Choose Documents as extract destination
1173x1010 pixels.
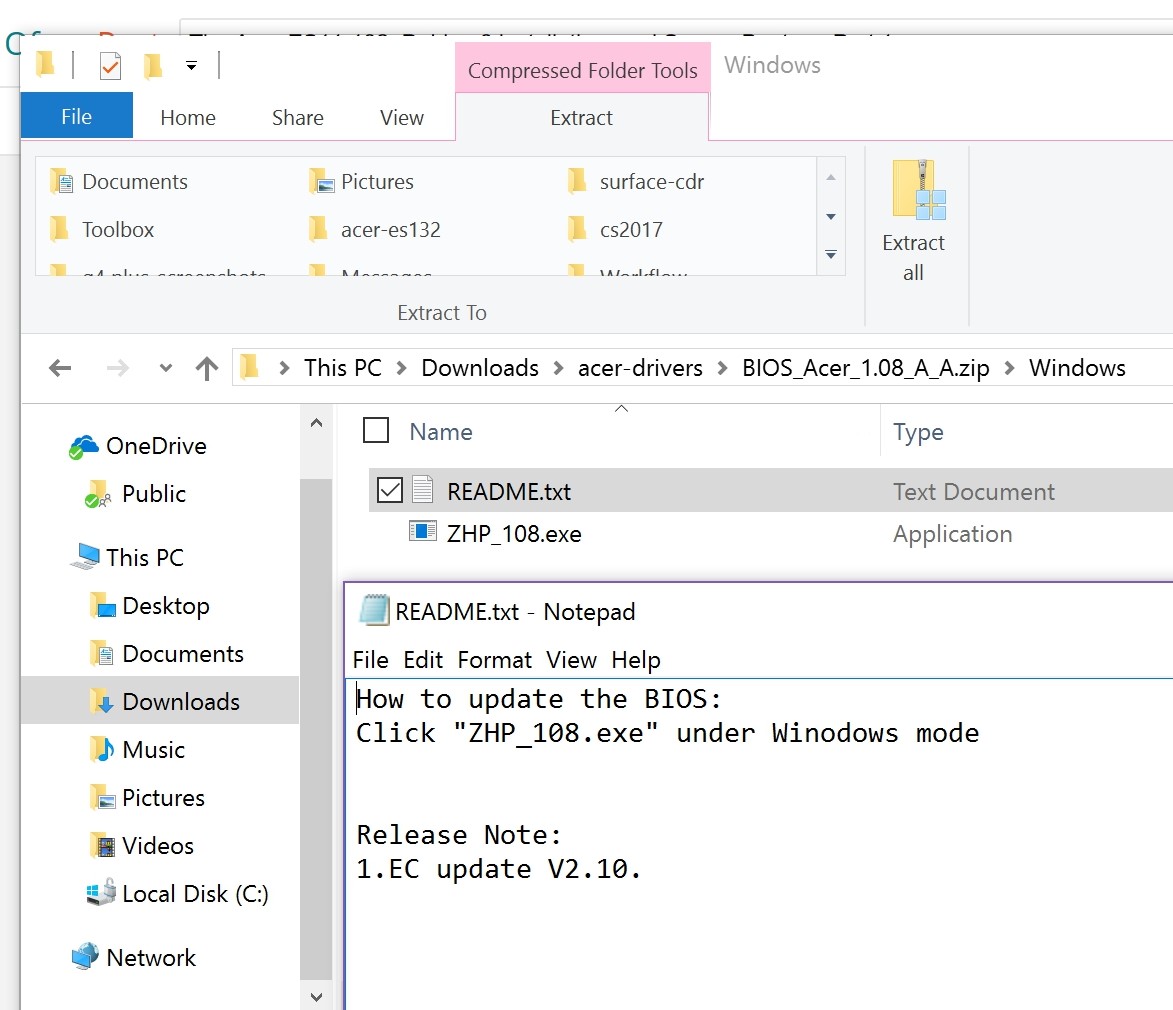point(120,182)
